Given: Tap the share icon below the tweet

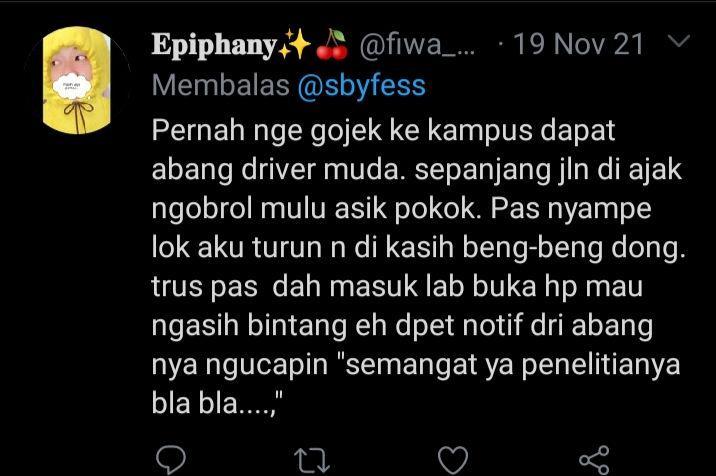Looking at the screenshot, I should (x=594, y=460).
